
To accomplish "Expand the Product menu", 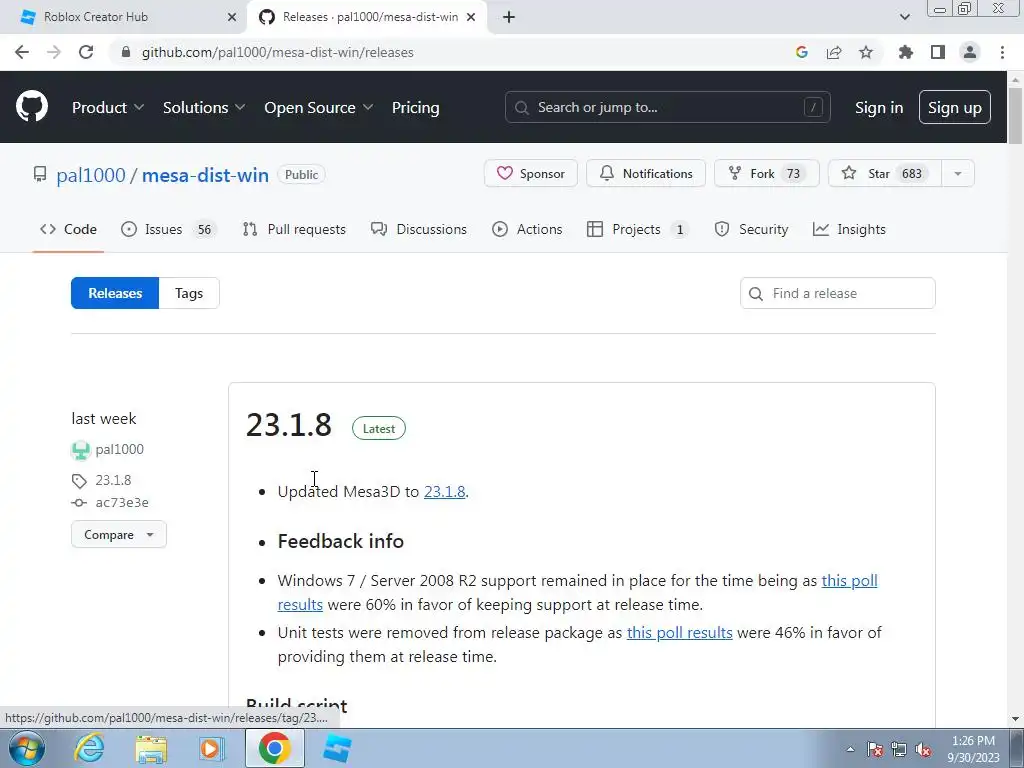I will (107, 107).
